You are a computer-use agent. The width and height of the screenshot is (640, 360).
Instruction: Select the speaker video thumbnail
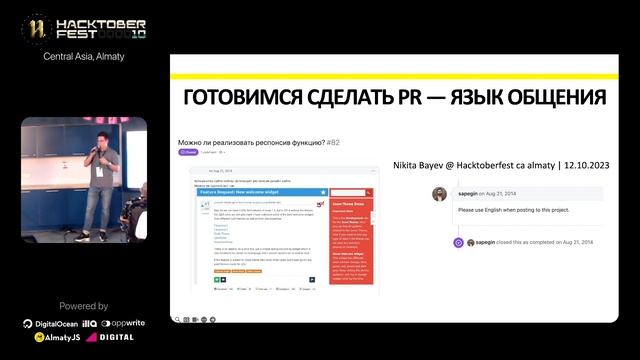(84, 180)
